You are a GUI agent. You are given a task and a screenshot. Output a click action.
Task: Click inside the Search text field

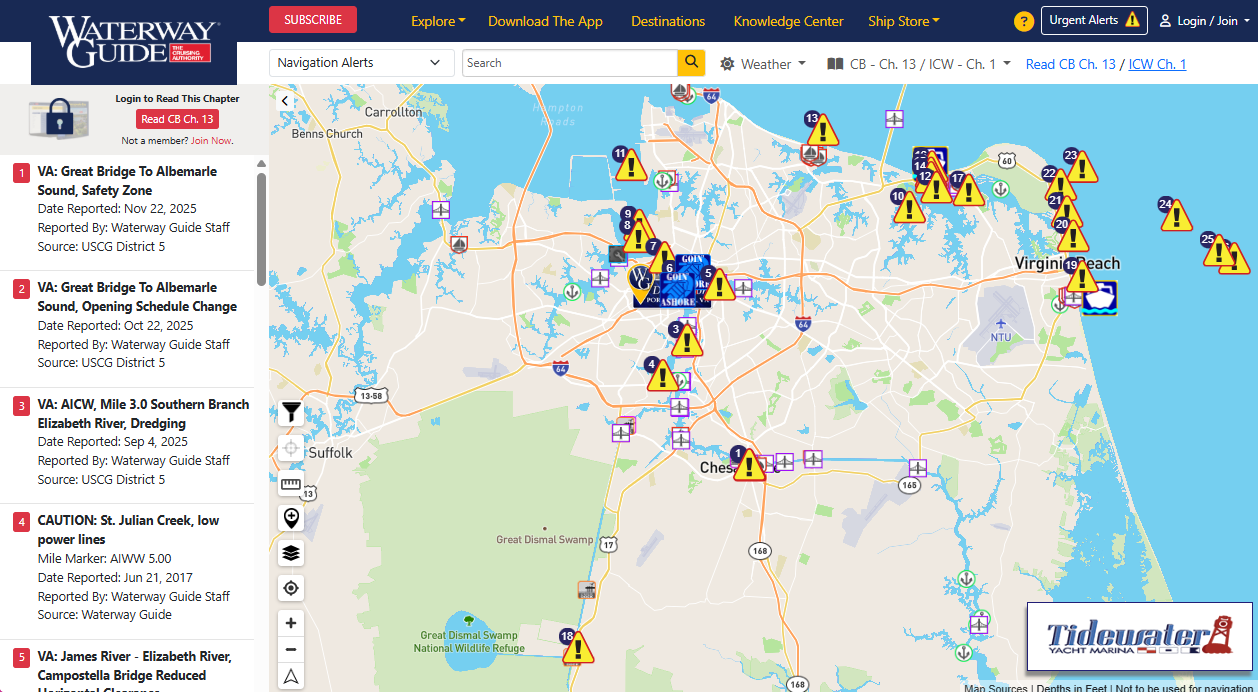tap(570, 63)
